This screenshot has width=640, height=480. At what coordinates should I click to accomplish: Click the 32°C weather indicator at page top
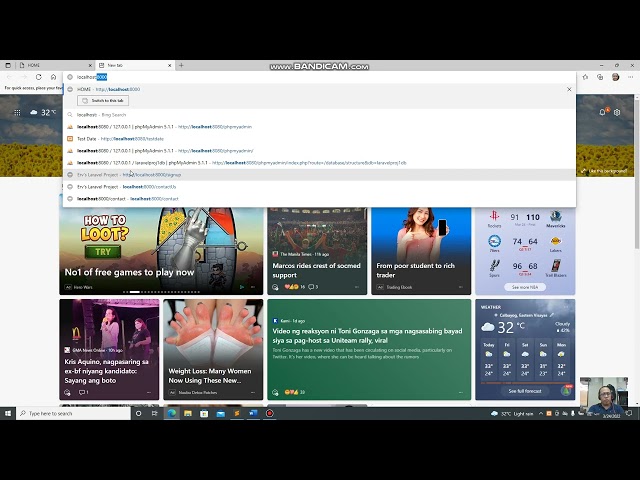43,113
